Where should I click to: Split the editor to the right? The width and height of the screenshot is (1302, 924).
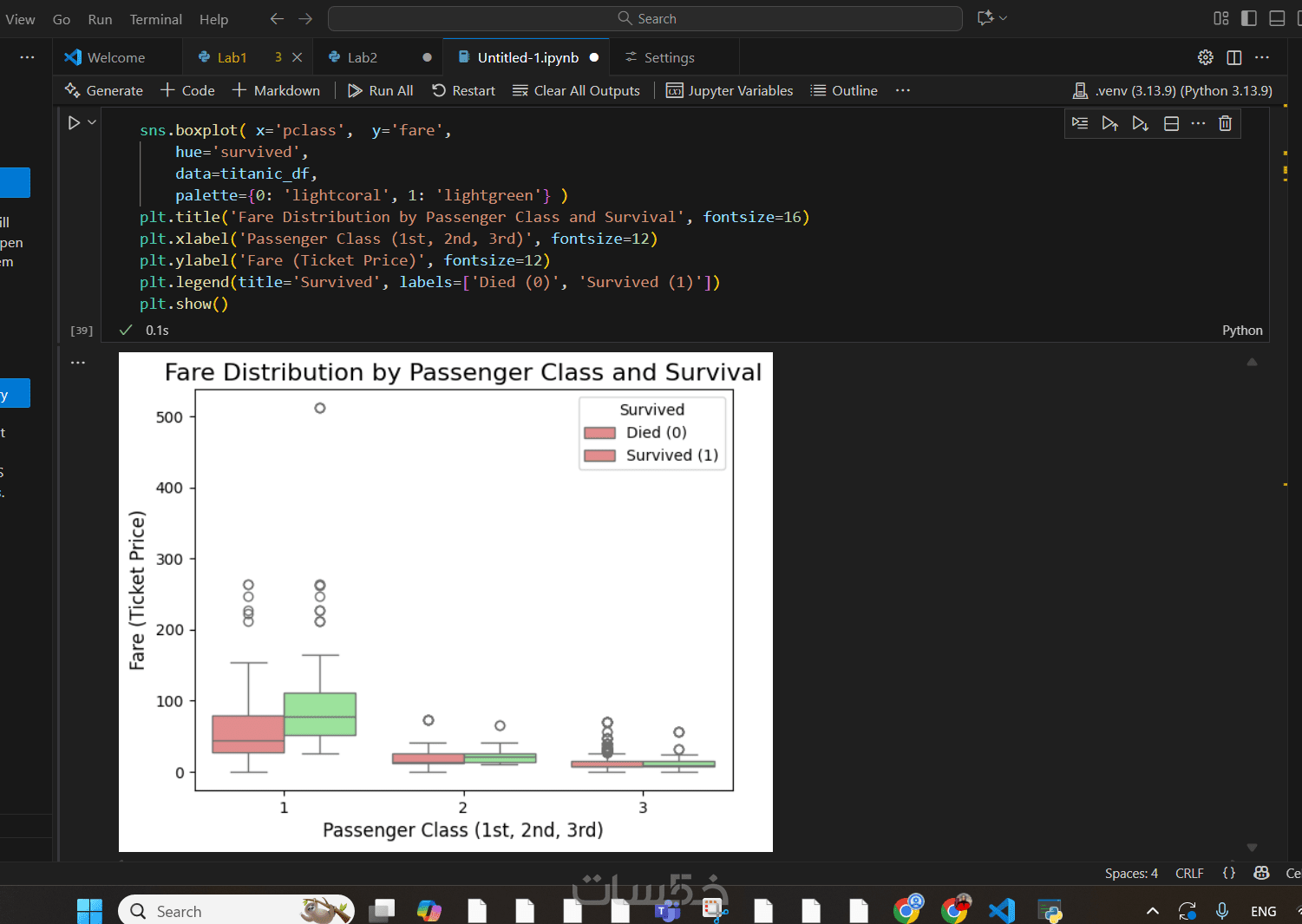1234,57
